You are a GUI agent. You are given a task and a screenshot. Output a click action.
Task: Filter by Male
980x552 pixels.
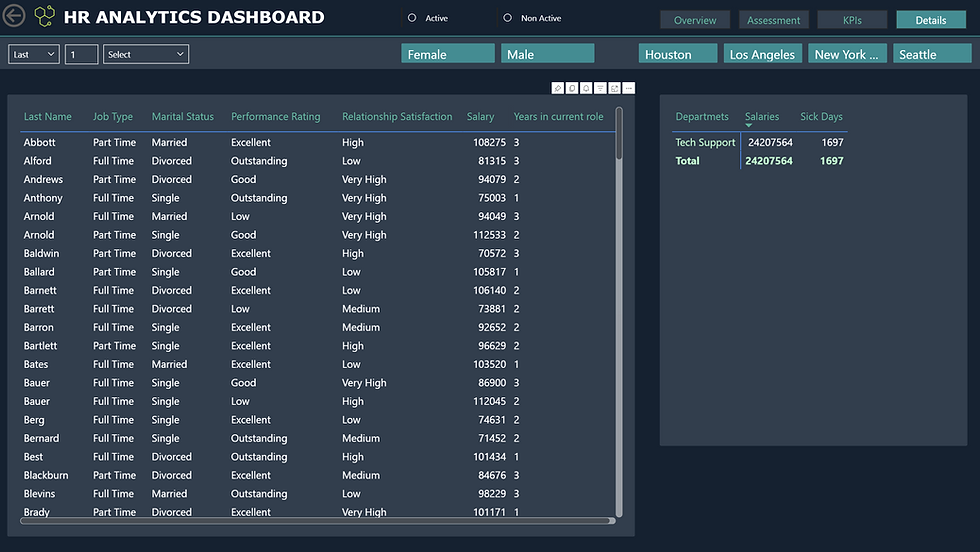548,54
